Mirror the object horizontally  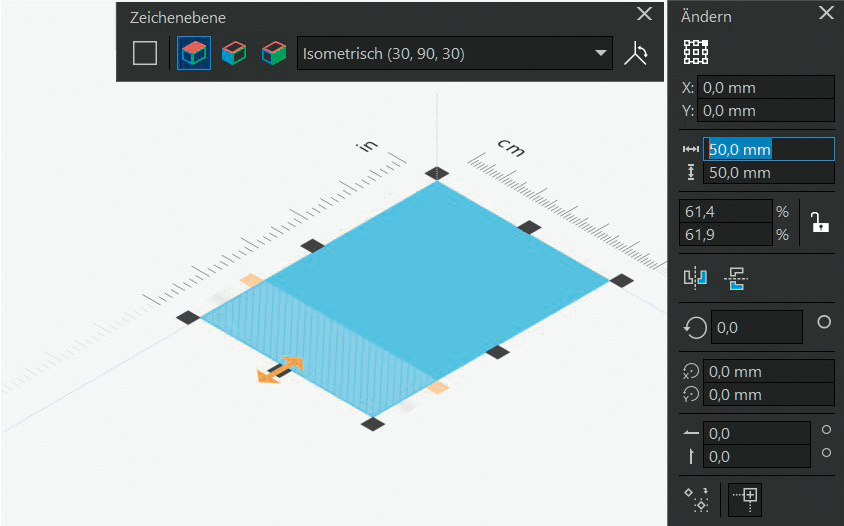(x=696, y=279)
